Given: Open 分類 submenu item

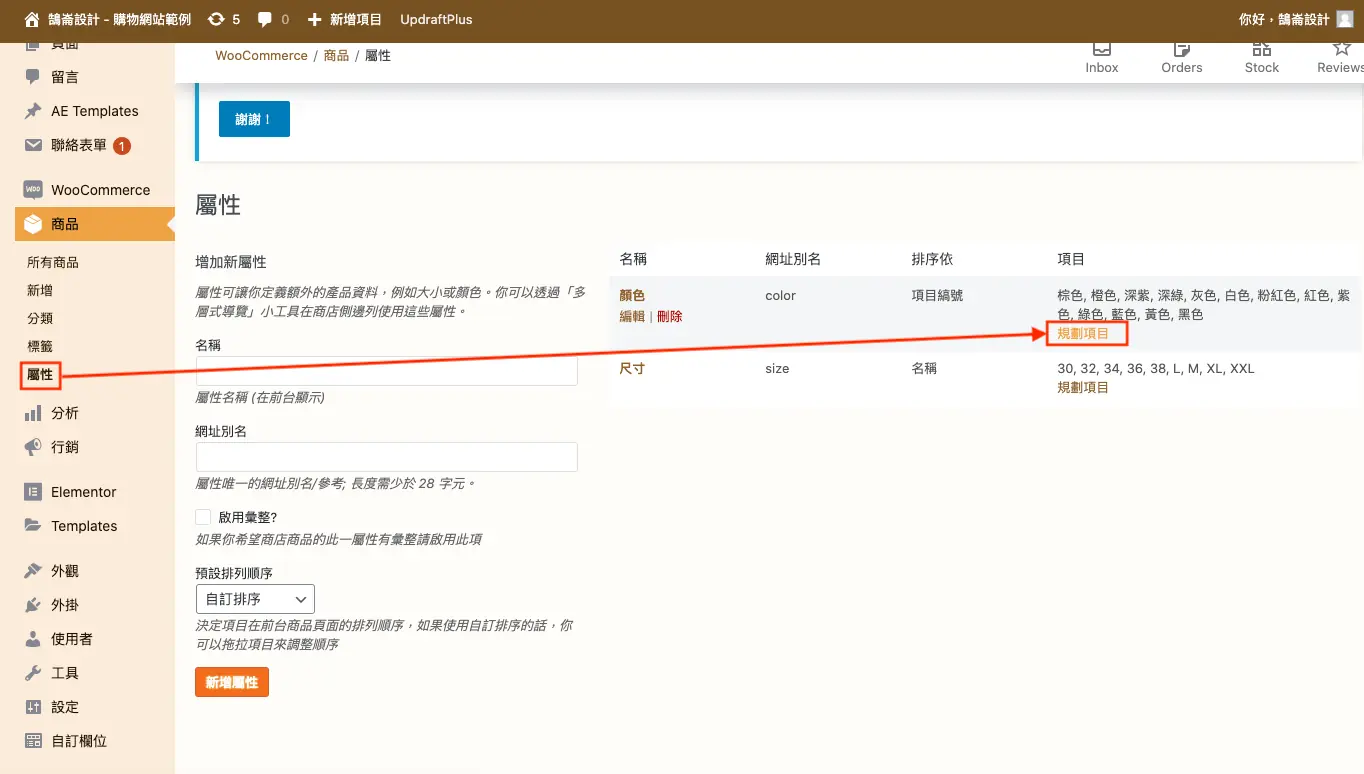Looking at the screenshot, I should [x=40, y=318].
